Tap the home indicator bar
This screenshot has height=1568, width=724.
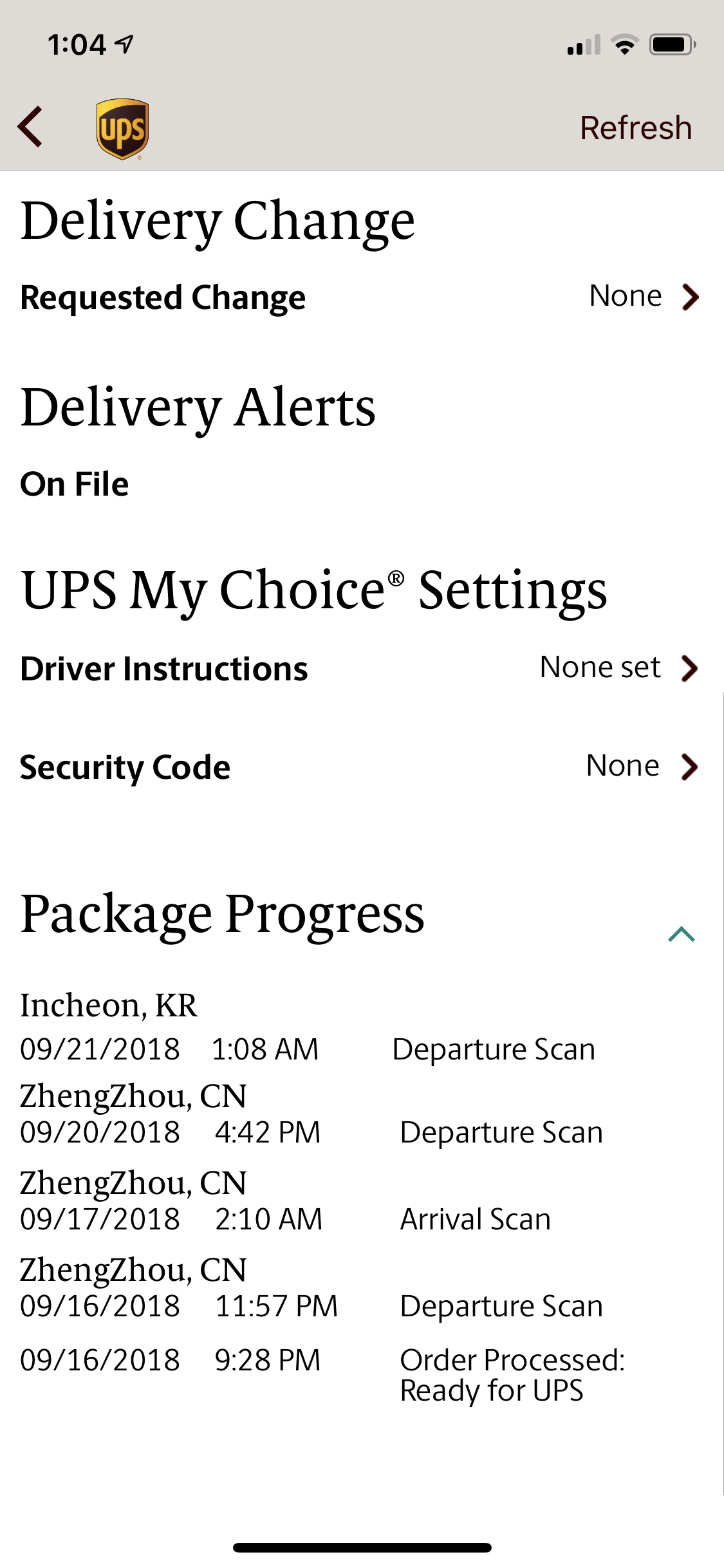click(362, 1547)
